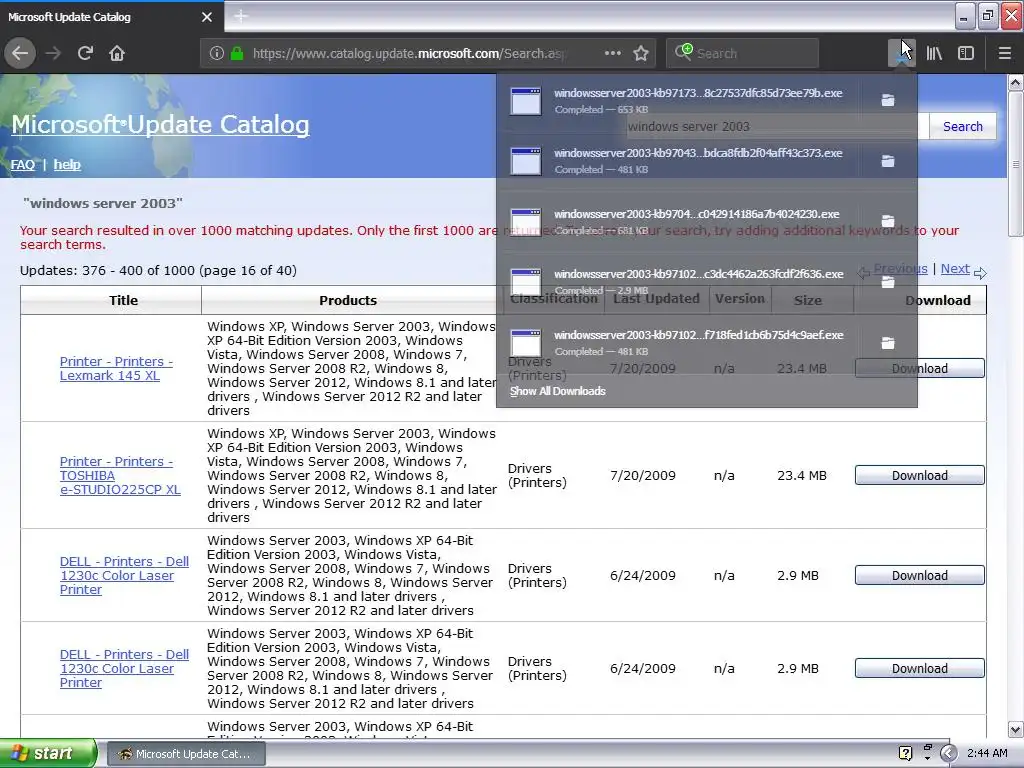
Task: Open the home page via house icon
Action: [117, 53]
